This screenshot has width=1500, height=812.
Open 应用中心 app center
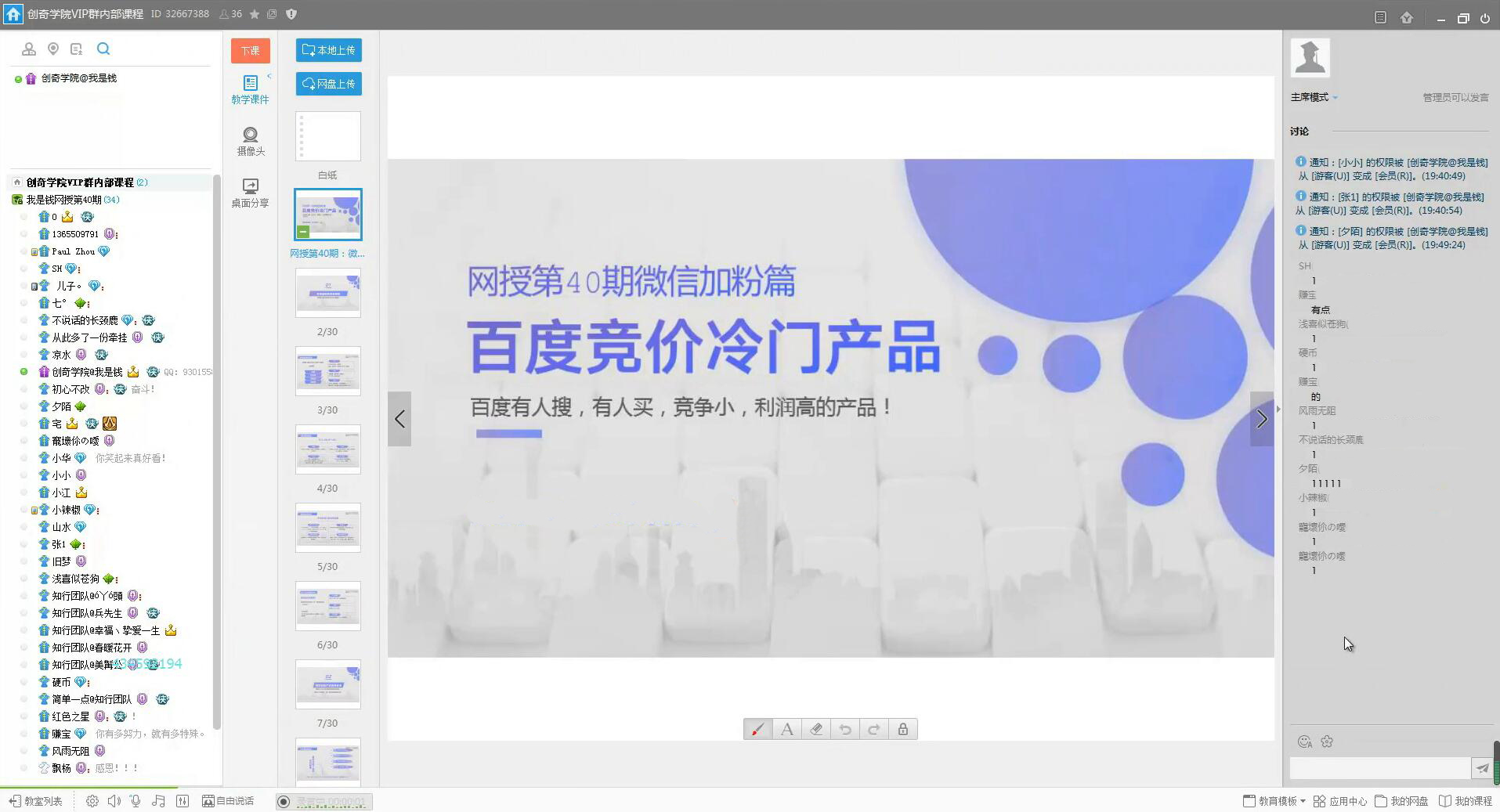coord(1340,801)
